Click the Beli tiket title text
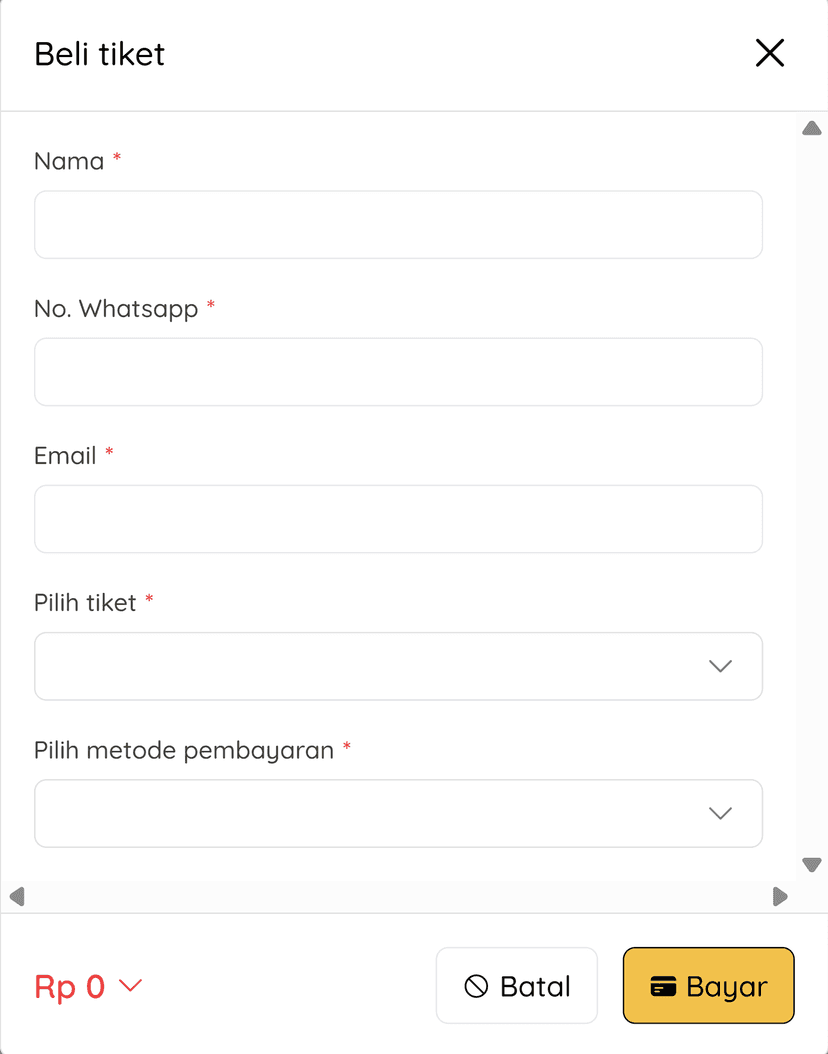This screenshot has height=1054, width=828. (99, 54)
